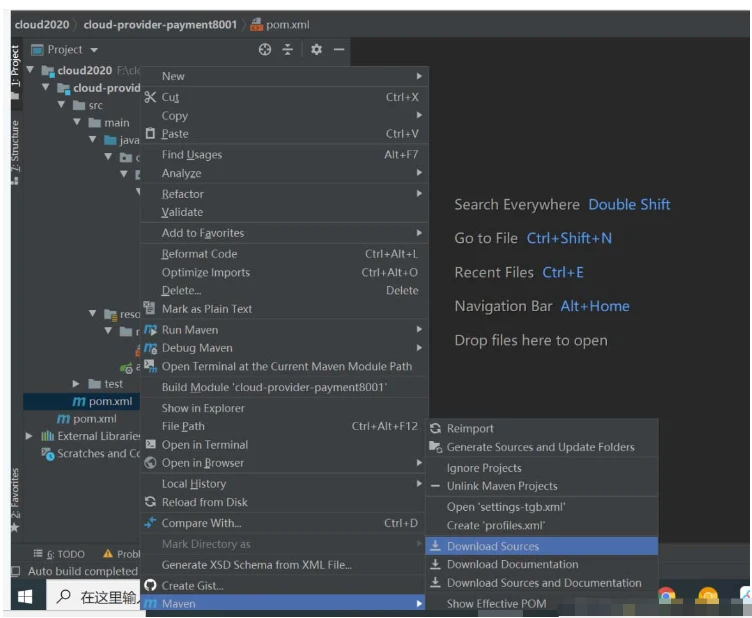Click the Windows taskbar search box

click(x=95, y=597)
